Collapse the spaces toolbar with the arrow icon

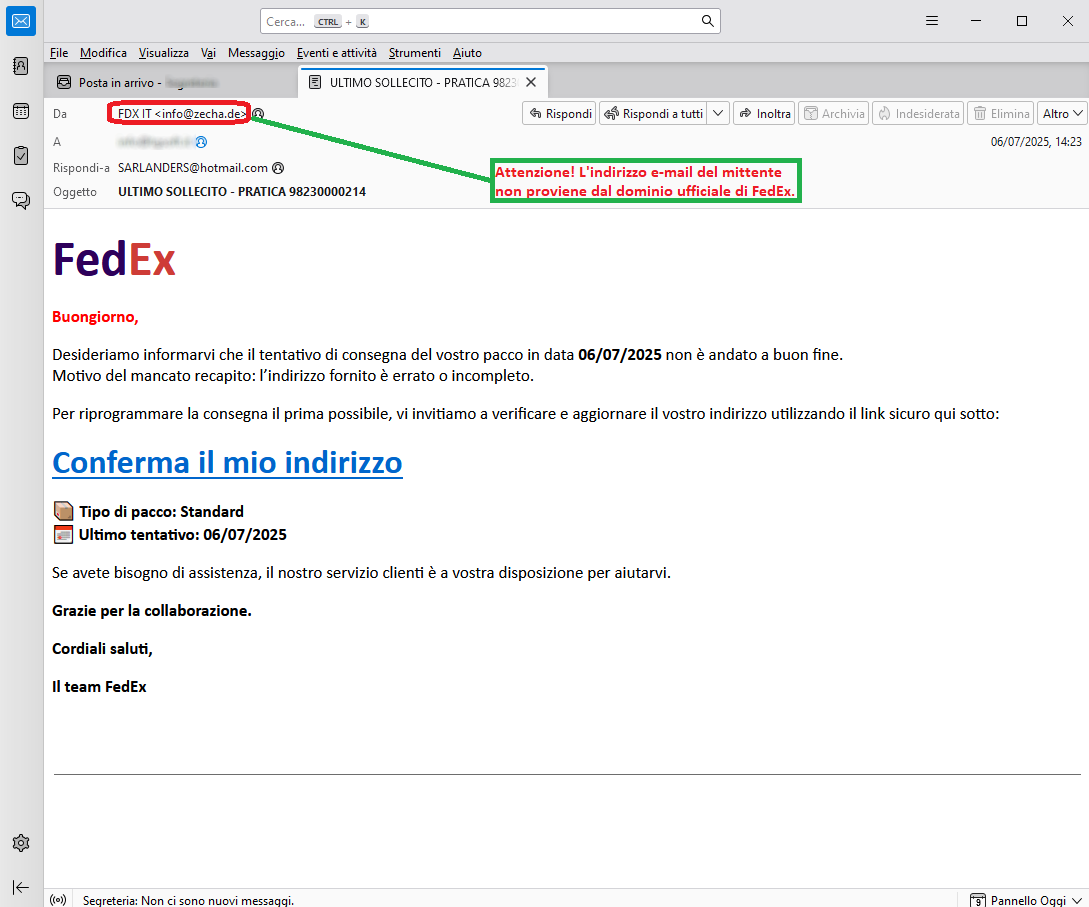(x=21, y=888)
